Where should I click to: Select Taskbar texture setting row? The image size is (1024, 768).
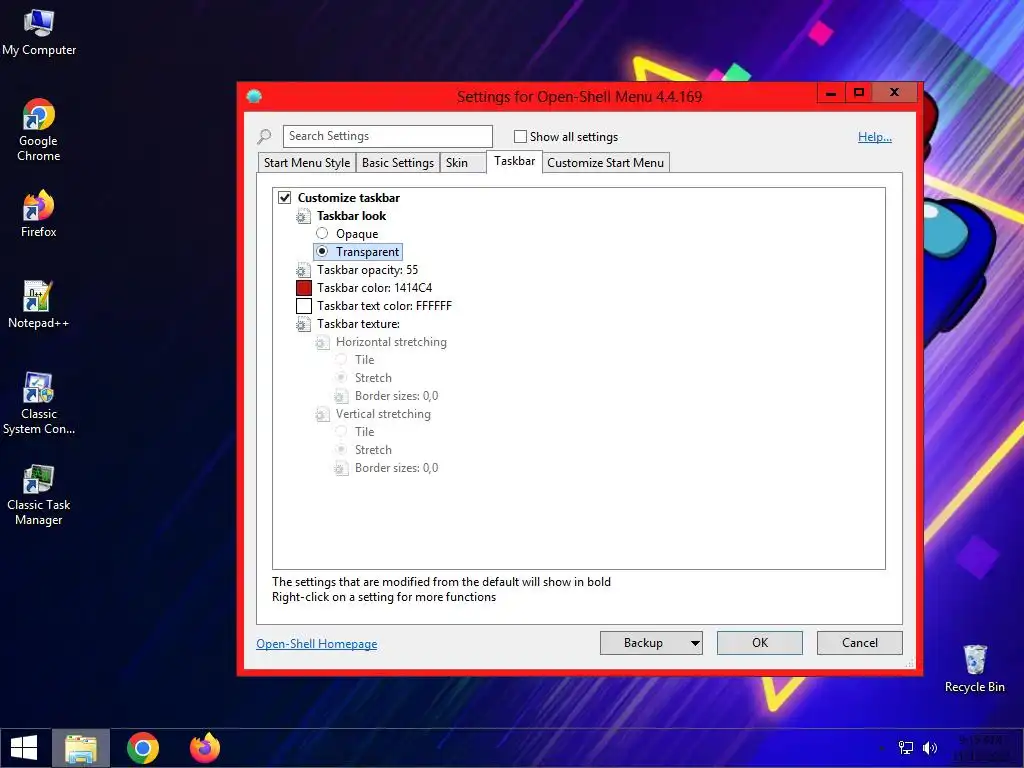click(358, 324)
